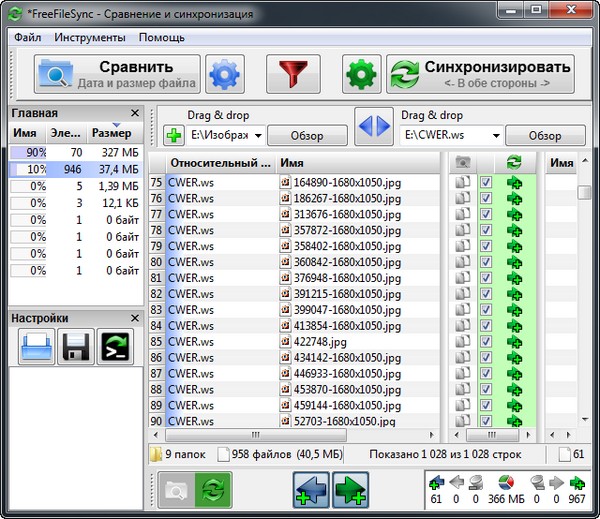Sort by the Размер column header

click(x=110, y=133)
